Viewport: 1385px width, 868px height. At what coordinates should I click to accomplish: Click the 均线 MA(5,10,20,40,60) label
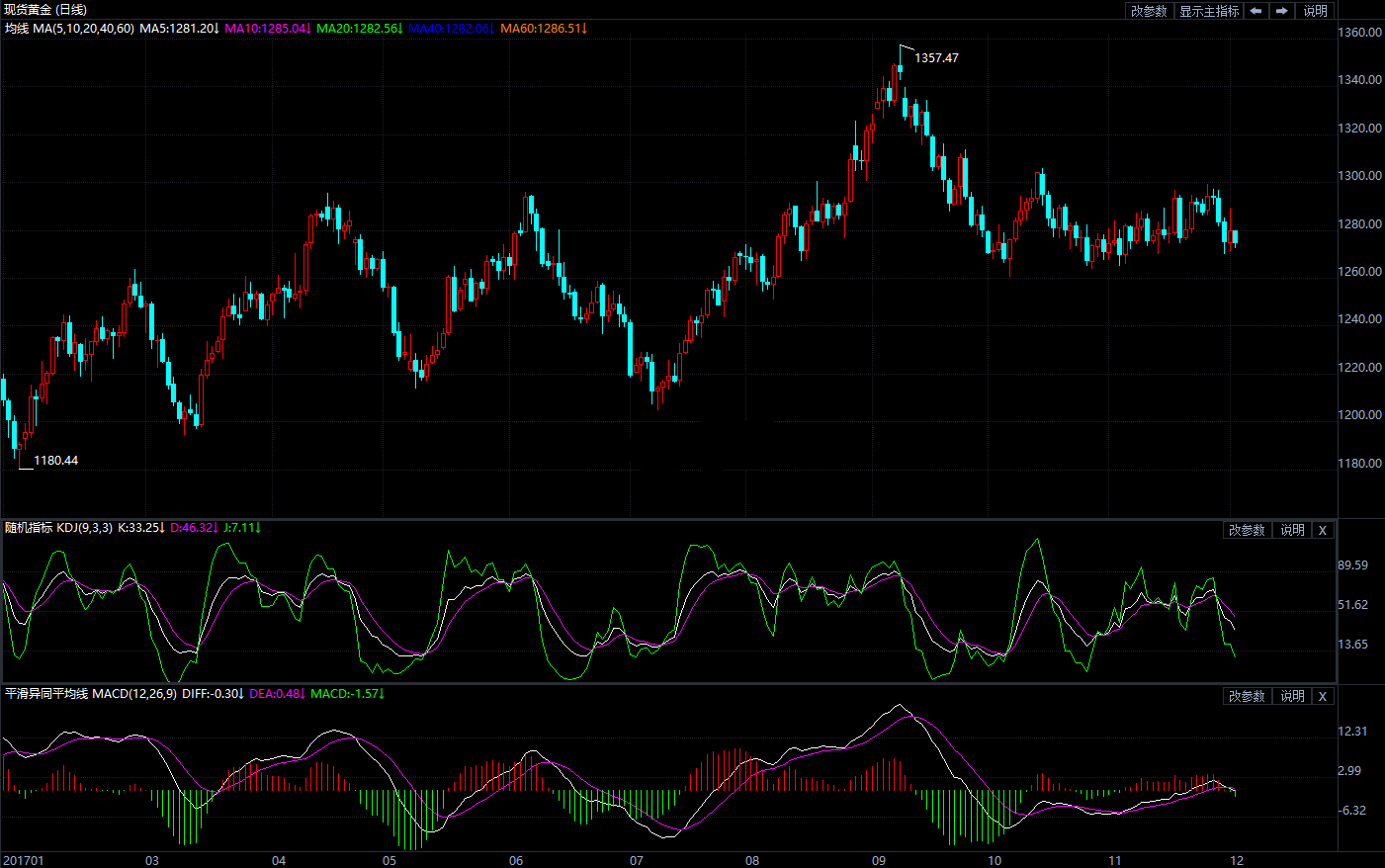click(69, 29)
